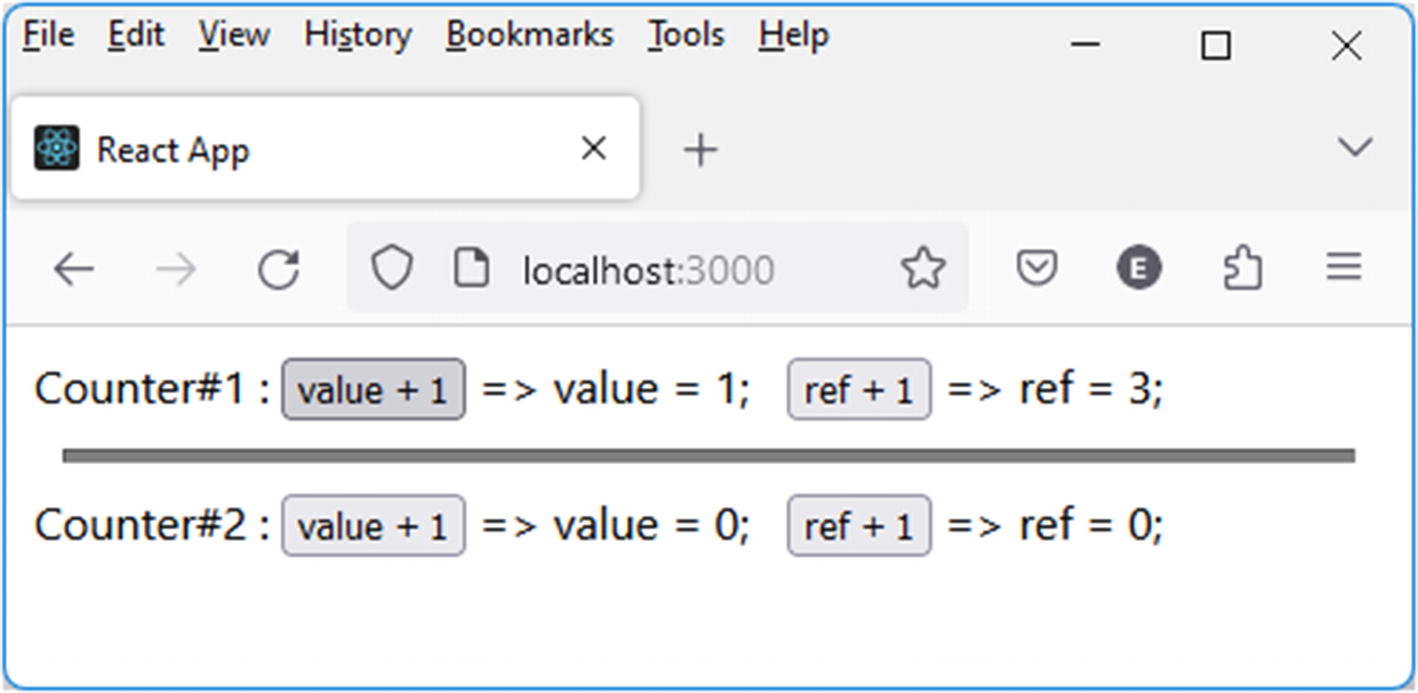
Task: Click the browser back arrow
Action: click(73, 269)
